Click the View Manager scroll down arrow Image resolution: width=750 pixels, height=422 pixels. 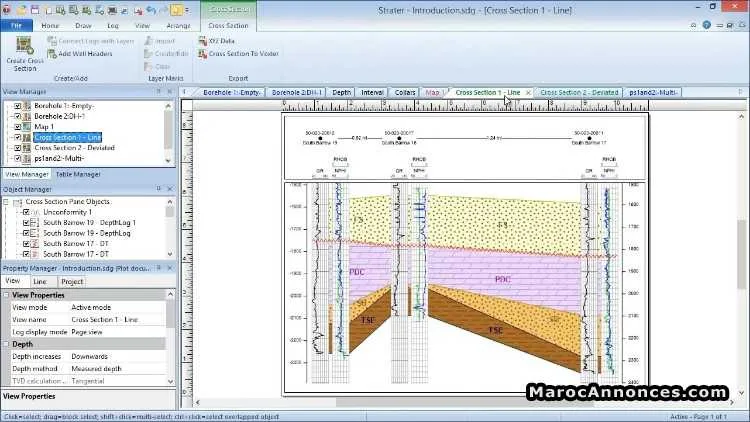click(168, 161)
